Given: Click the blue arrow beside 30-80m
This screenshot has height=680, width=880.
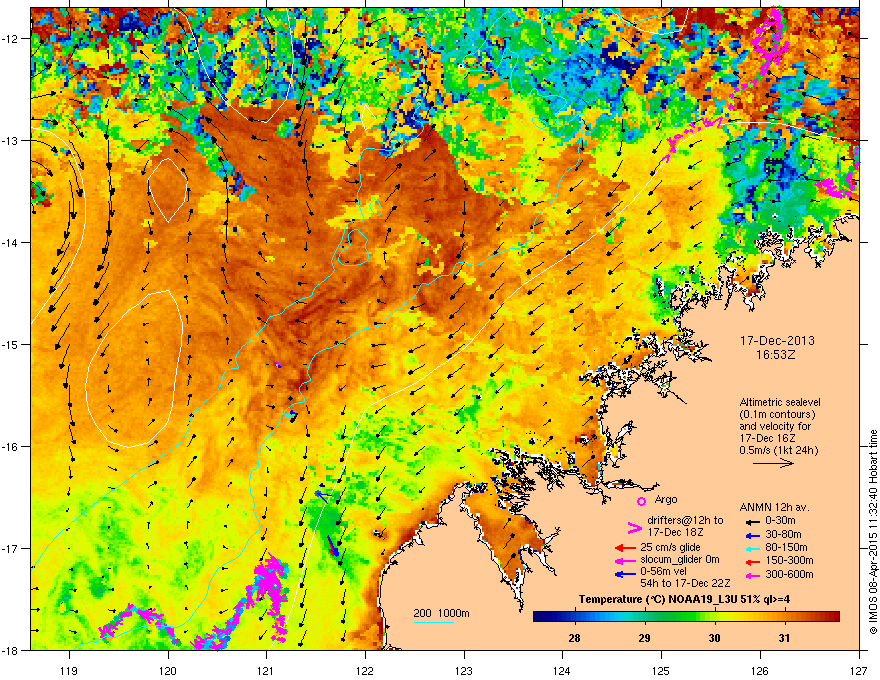Looking at the screenshot, I should tap(751, 535).
